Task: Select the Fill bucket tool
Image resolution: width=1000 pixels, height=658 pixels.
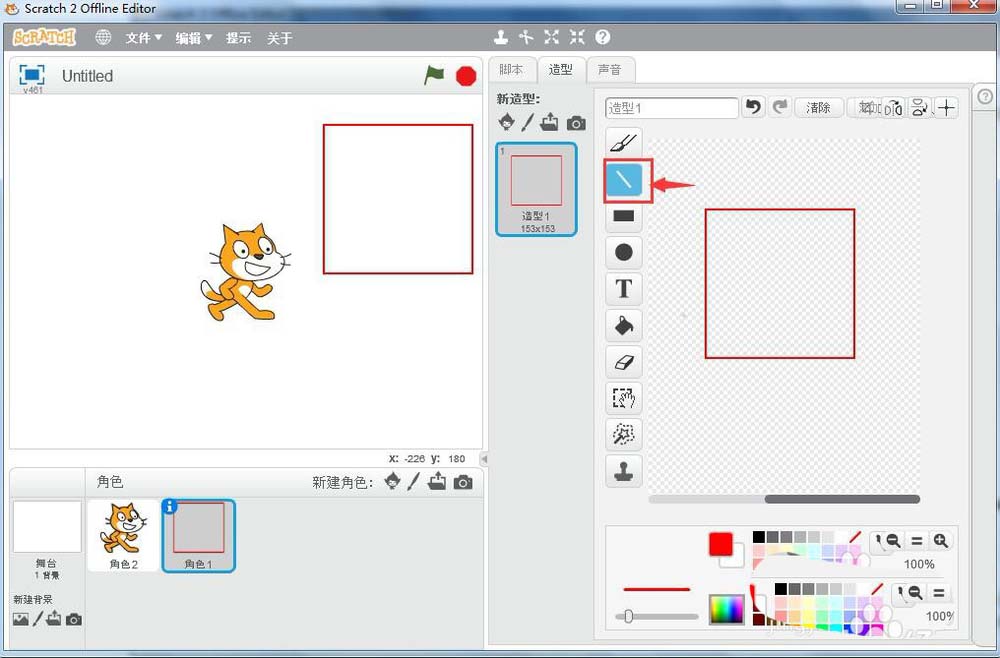Action: click(623, 326)
